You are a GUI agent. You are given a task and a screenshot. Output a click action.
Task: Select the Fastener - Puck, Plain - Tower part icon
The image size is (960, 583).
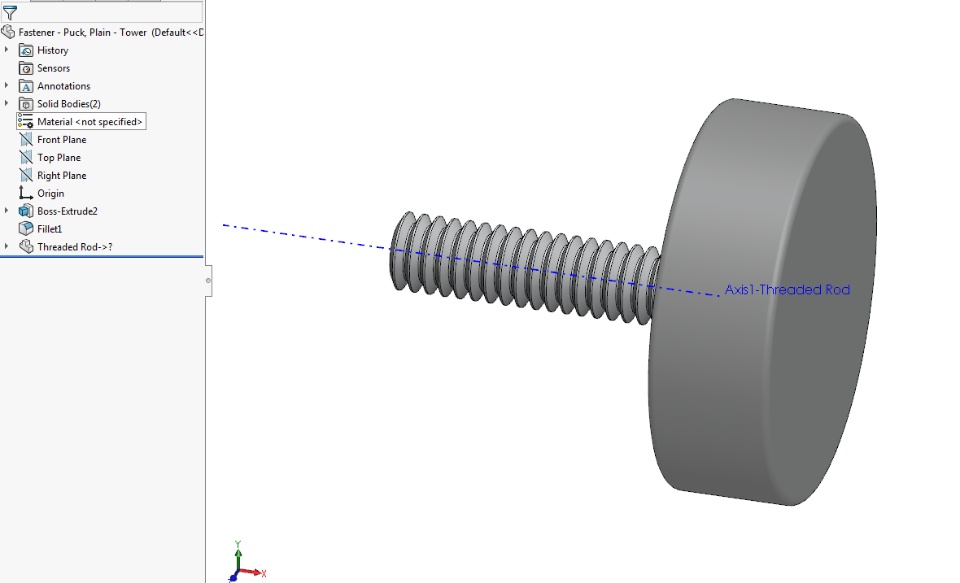click(x=8, y=32)
